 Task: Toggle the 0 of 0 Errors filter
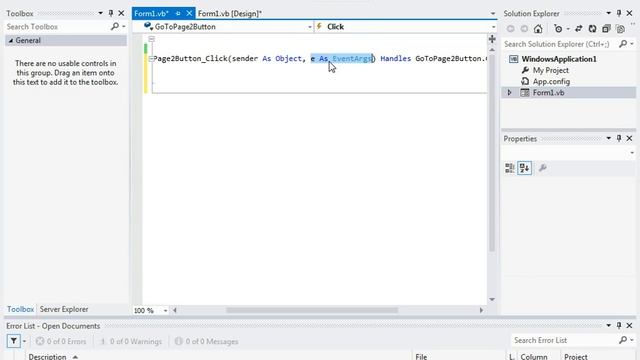click(x=61, y=341)
